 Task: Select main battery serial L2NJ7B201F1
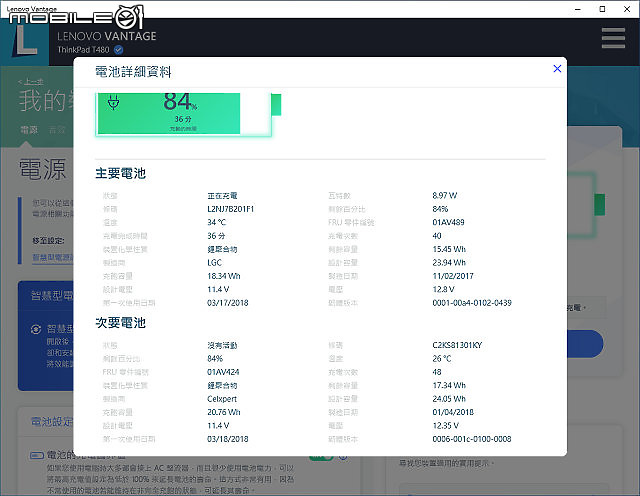231,209
